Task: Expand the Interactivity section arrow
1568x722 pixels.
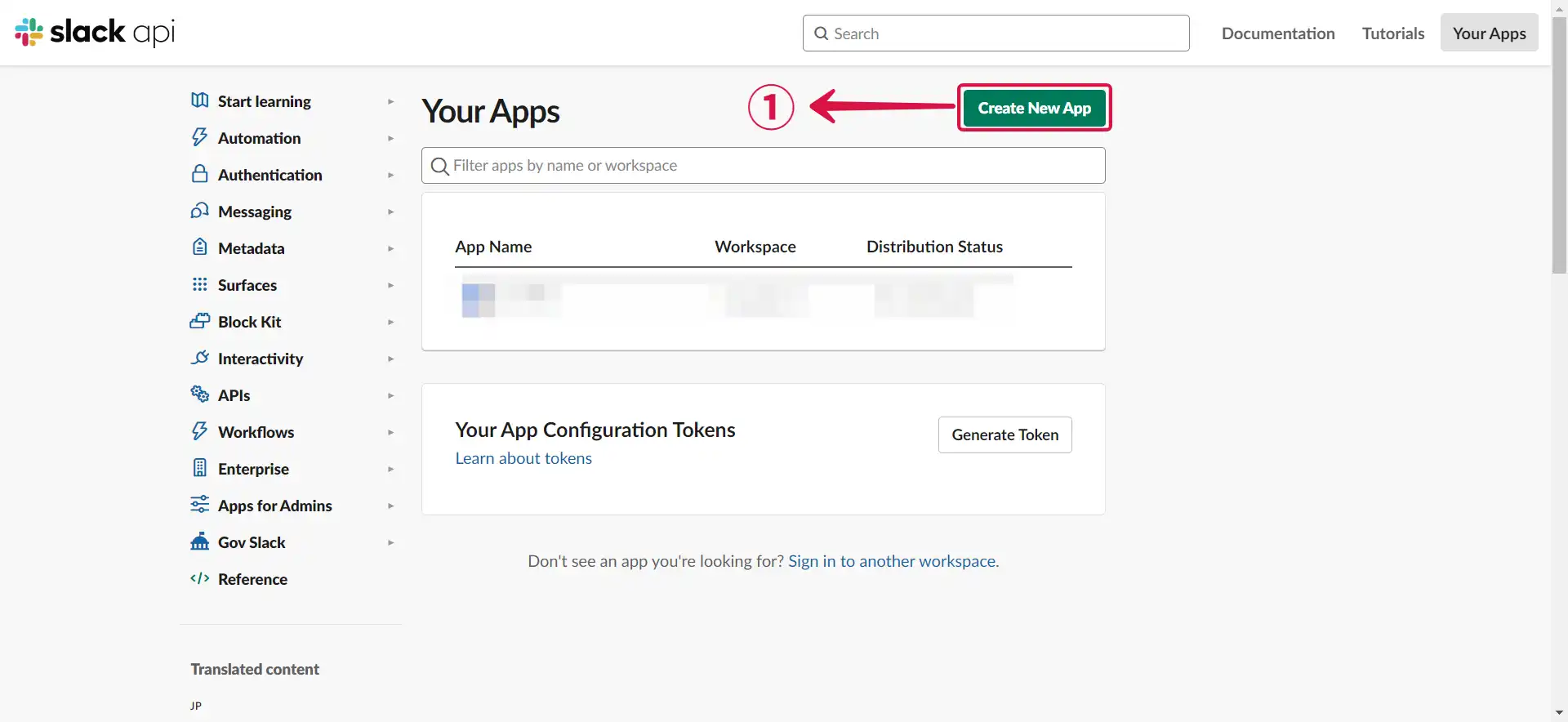Action: click(x=390, y=359)
